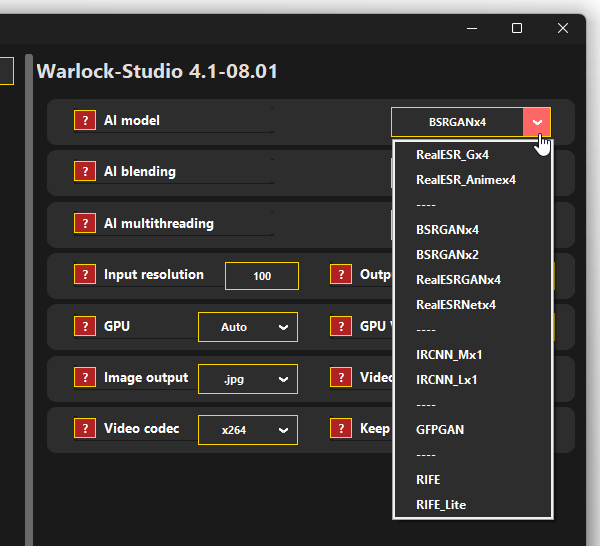Collapse the AI model dropdown arrow
Screen dimensions: 600x546
(537, 122)
